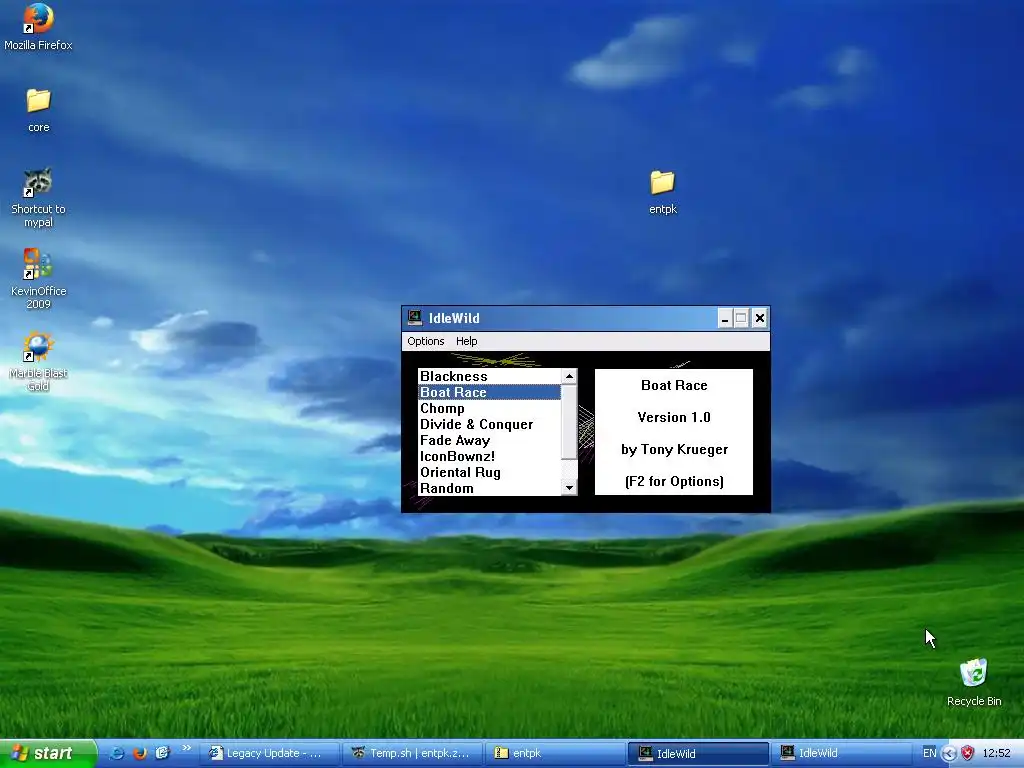Image resolution: width=1024 pixels, height=768 pixels.
Task: Click the list scrollbar down arrow
Action: pyautogui.click(x=569, y=488)
